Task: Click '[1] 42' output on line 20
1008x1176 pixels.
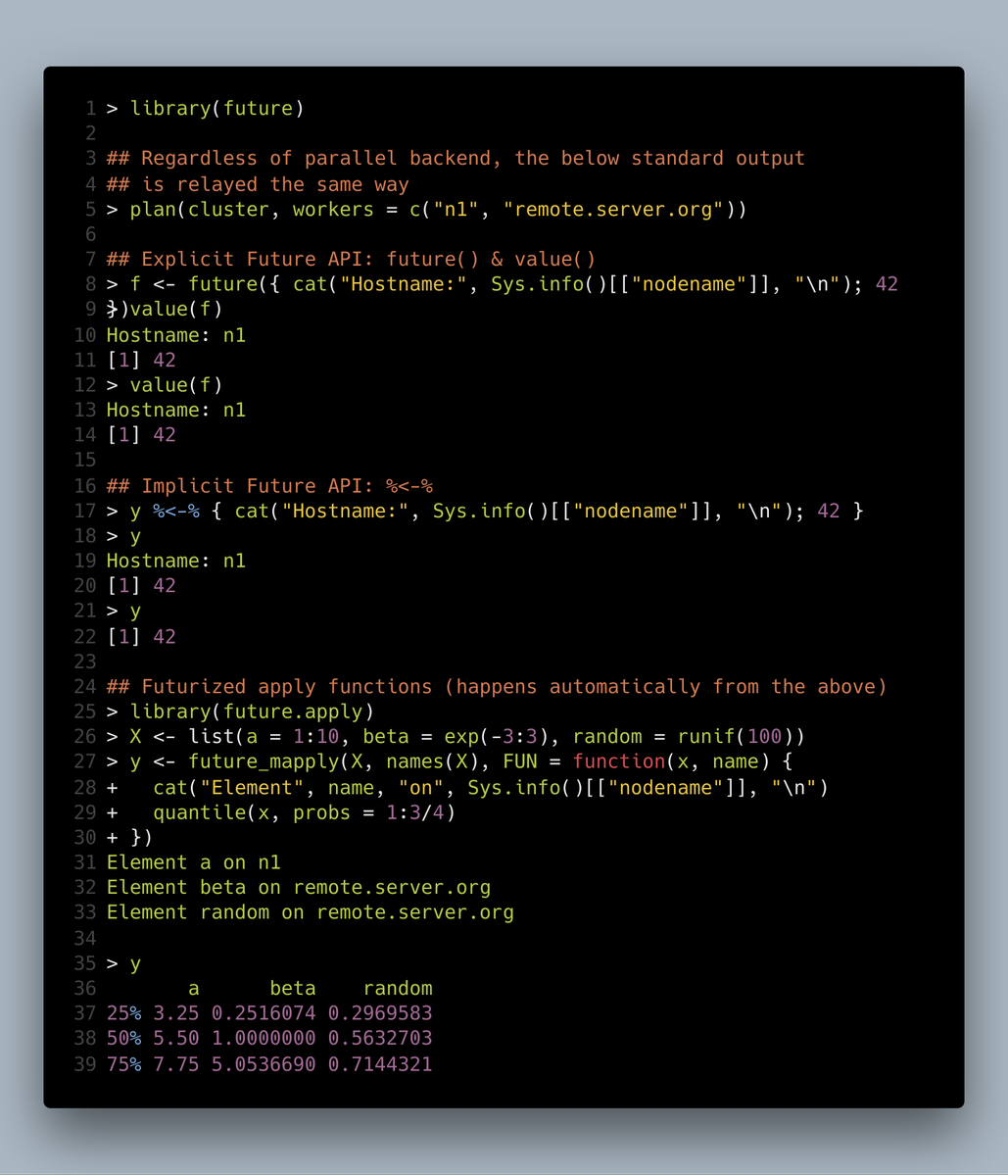Action: pyautogui.click(x=141, y=585)
